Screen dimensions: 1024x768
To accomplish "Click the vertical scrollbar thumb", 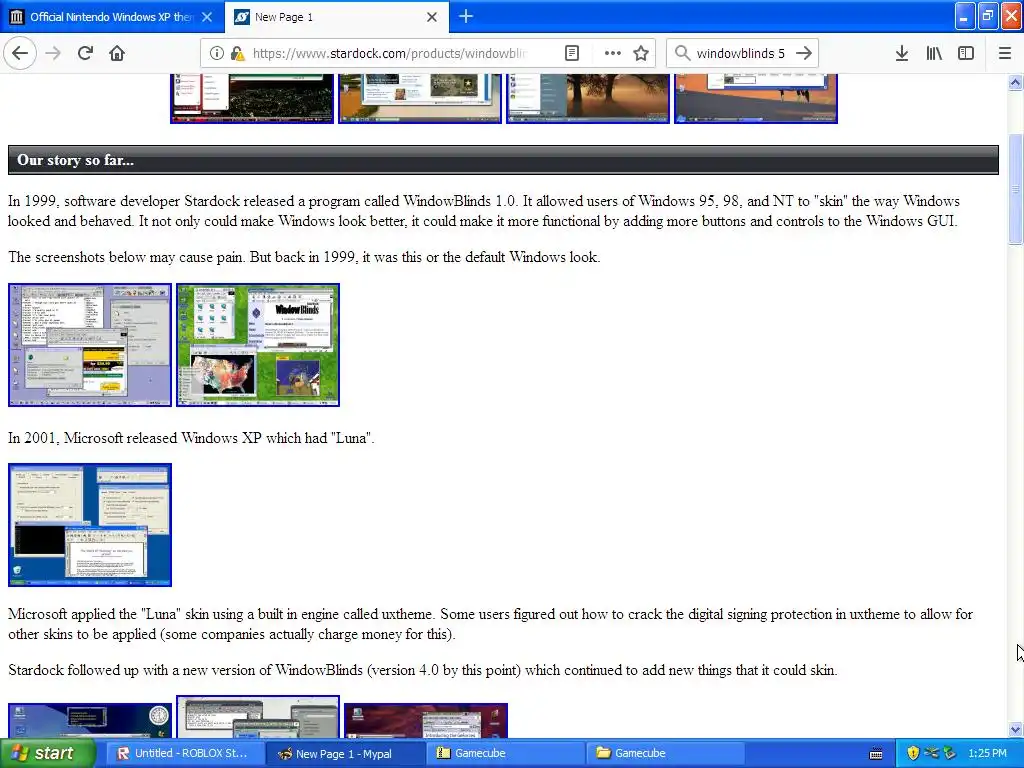I will pyautogui.click(x=1016, y=189).
